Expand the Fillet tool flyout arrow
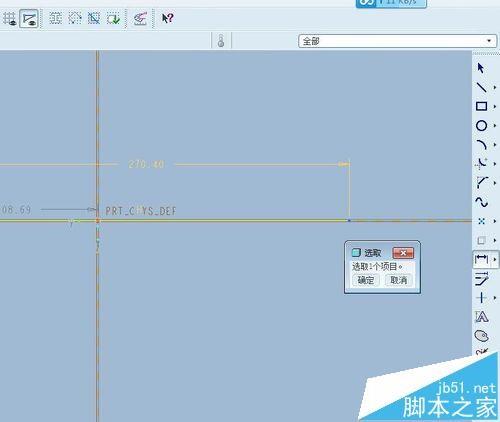The height and width of the screenshot is (422, 500). (495, 164)
